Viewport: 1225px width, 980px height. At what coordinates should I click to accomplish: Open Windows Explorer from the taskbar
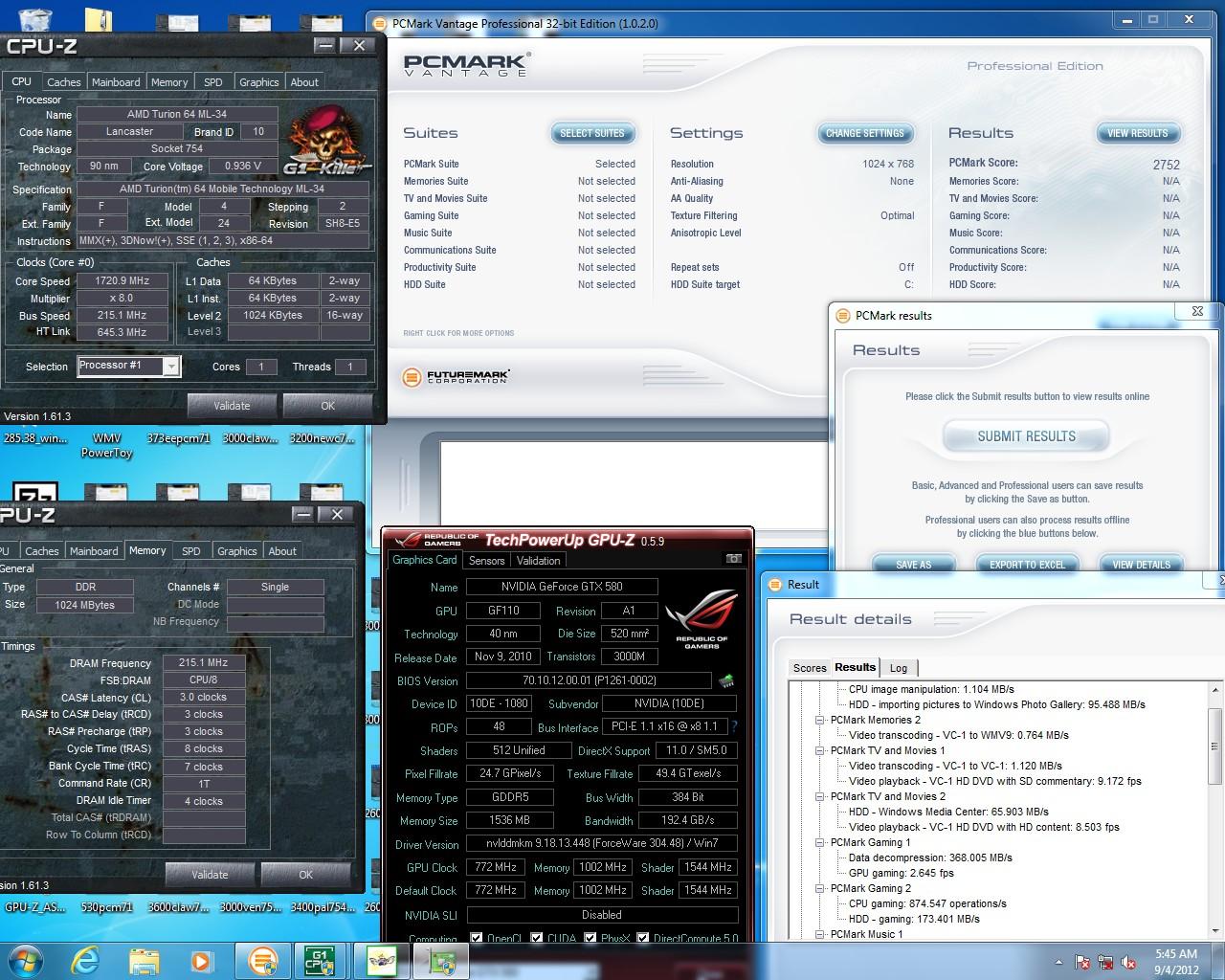point(144,960)
